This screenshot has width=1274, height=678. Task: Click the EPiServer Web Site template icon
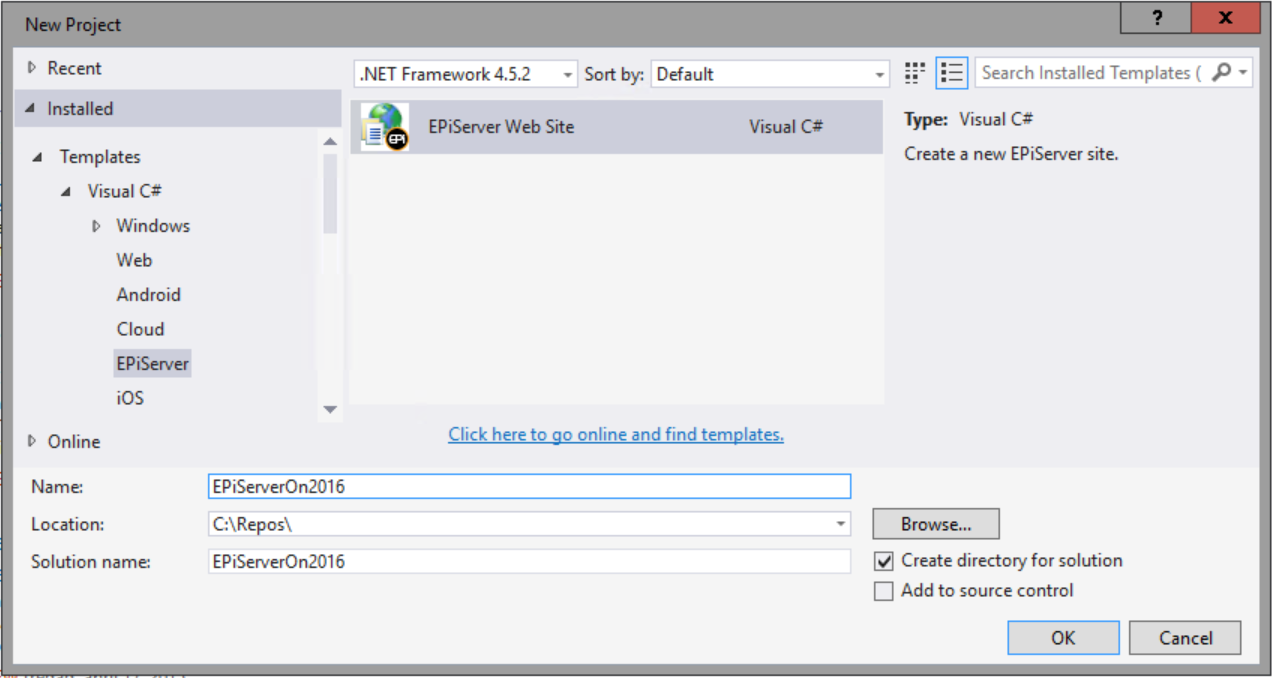[385, 127]
